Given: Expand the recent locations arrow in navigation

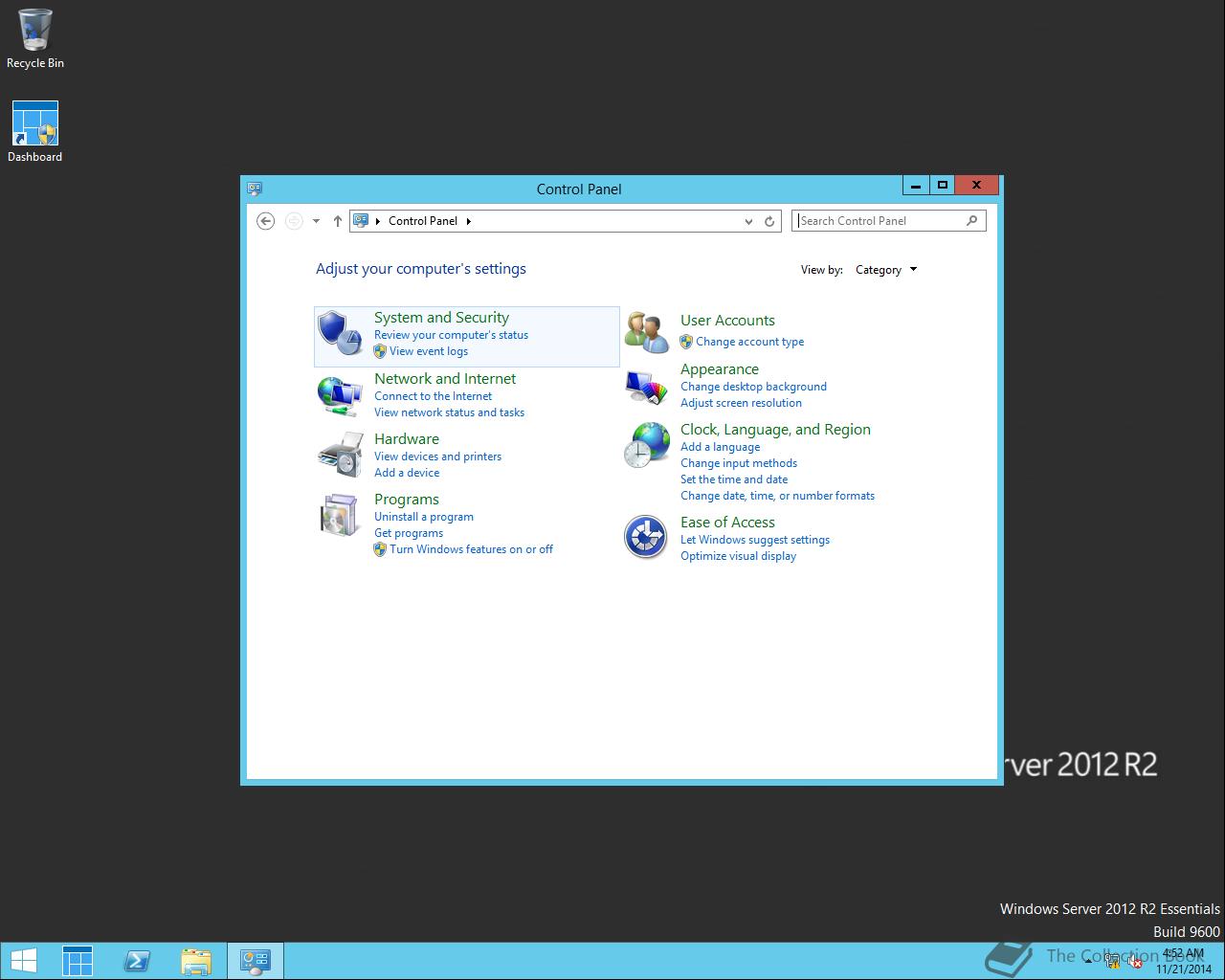Looking at the screenshot, I should click(316, 221).
